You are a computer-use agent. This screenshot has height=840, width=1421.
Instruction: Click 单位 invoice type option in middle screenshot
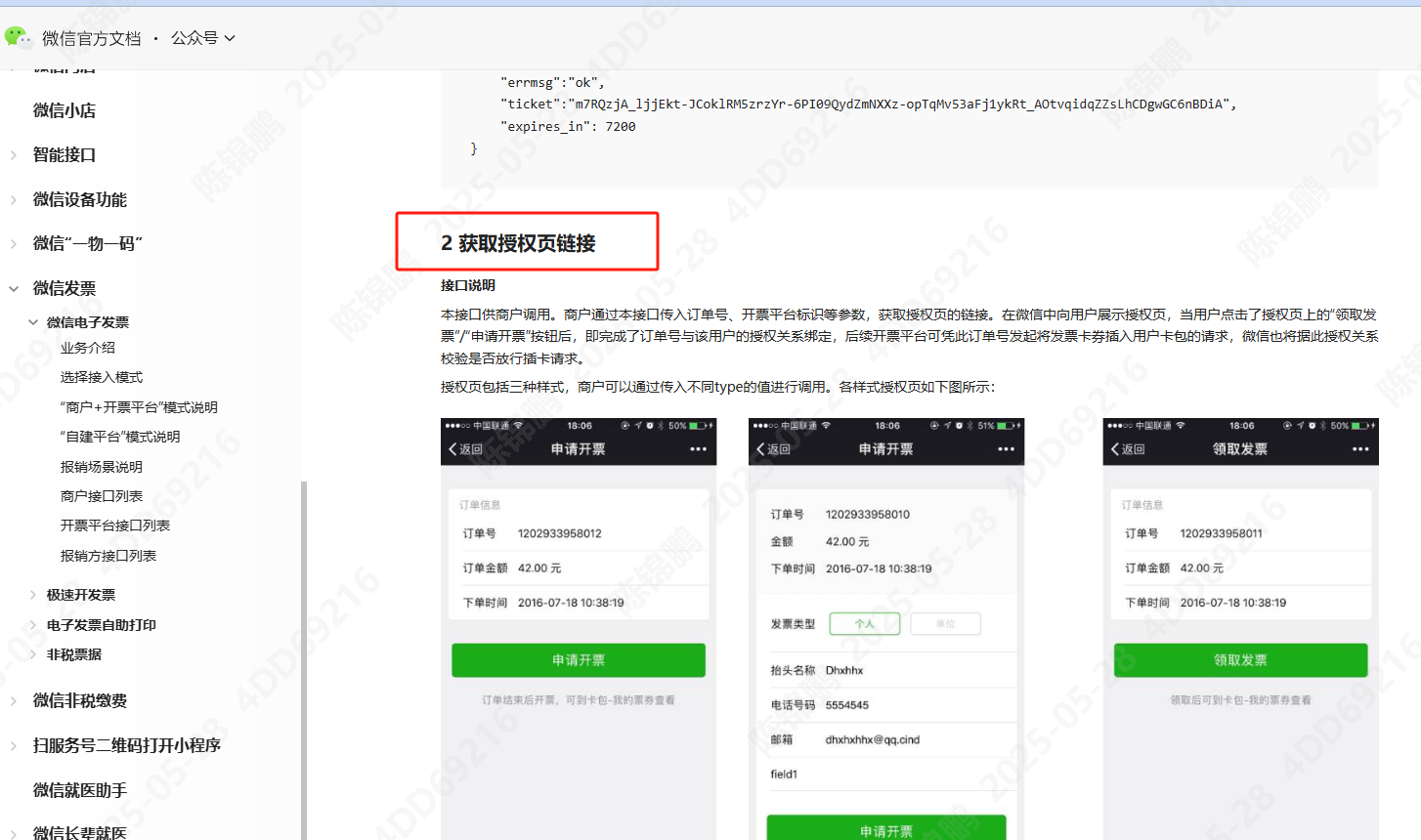point(945,623)
